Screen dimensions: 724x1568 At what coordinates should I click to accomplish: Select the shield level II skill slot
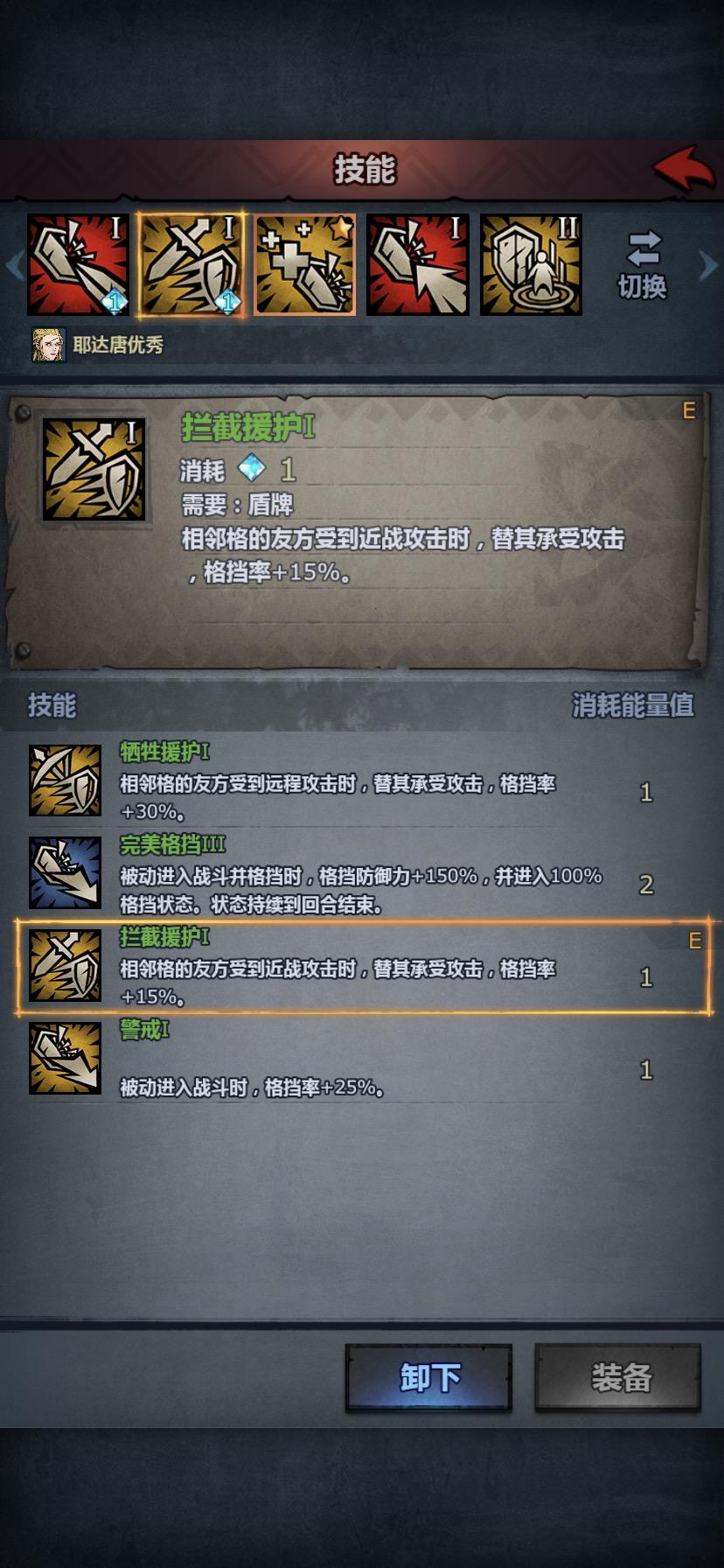531,264
